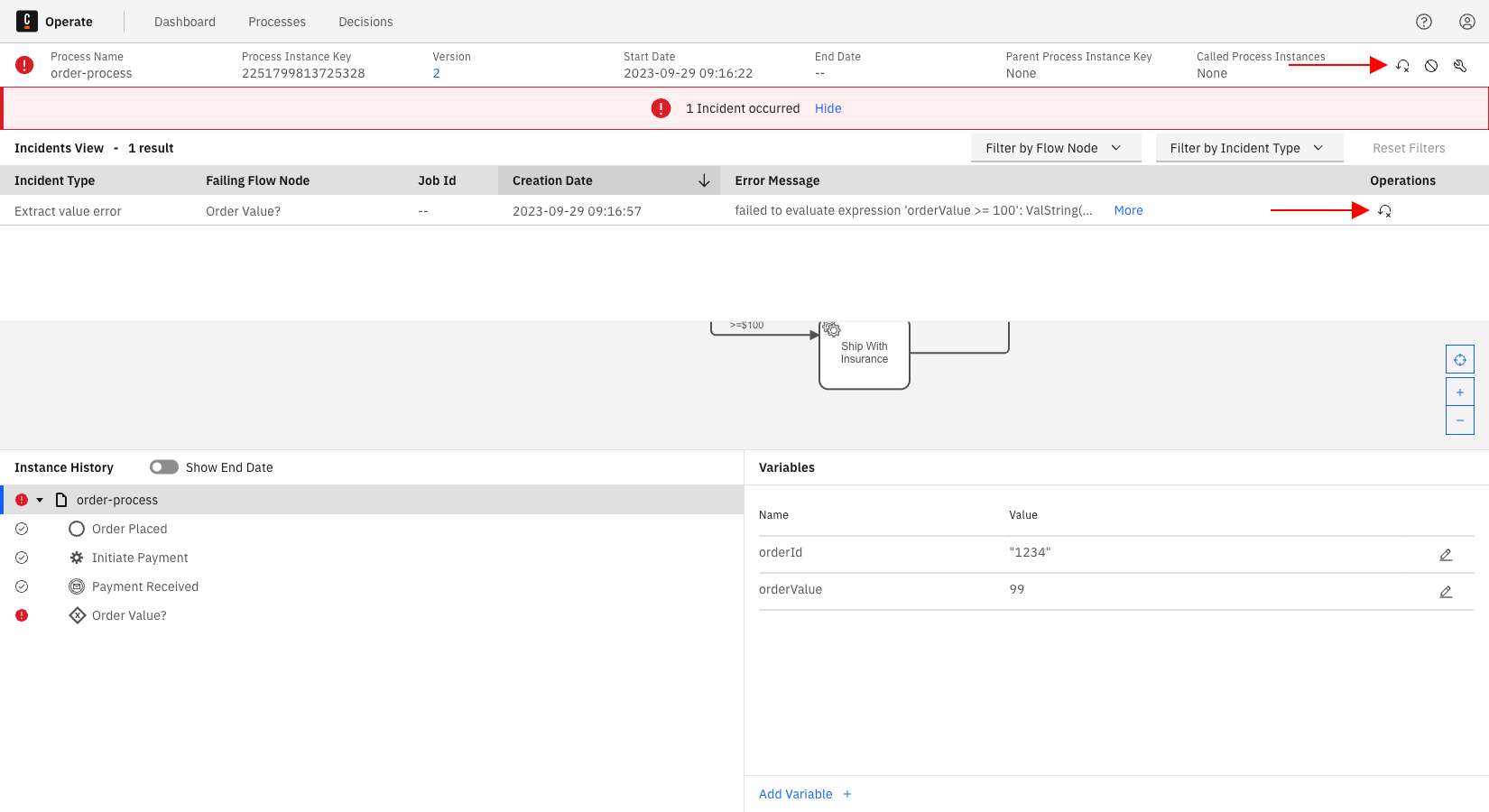Click the cancel instance icon

click(1431, 66)
